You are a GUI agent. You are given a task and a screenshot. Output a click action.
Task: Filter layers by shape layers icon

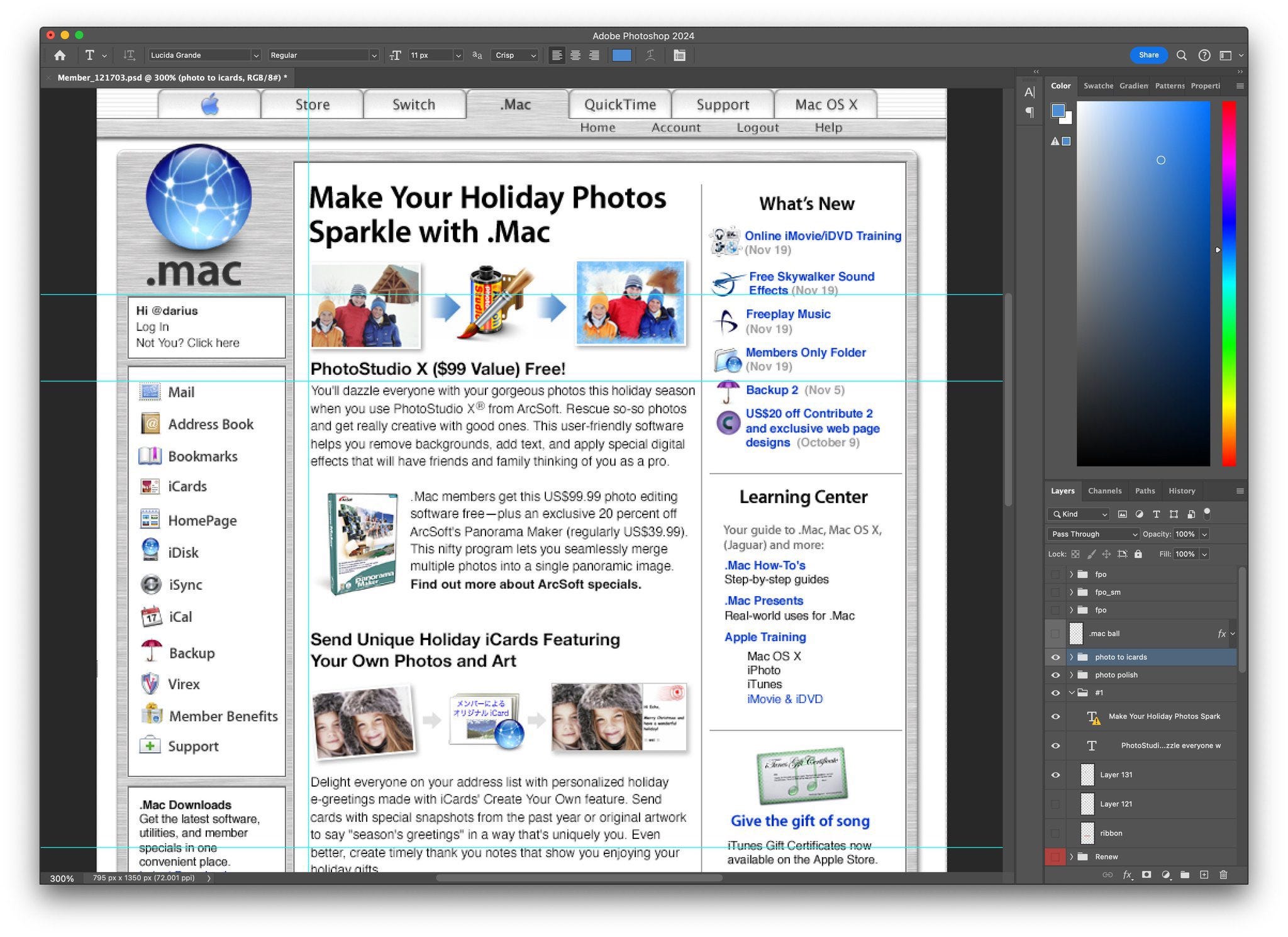click(1174, 514)
